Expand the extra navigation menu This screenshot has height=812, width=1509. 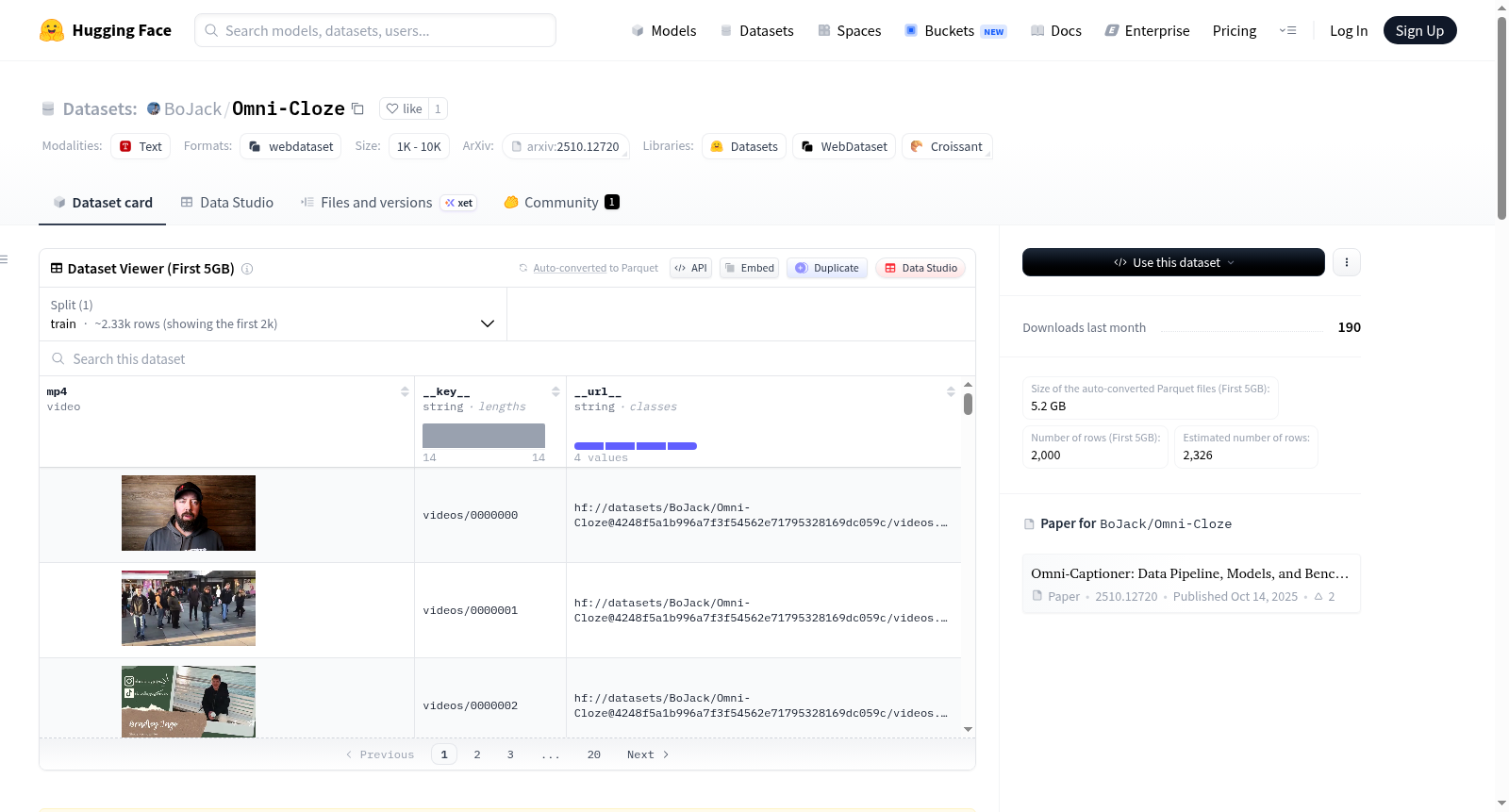[x=1287, y=30]
